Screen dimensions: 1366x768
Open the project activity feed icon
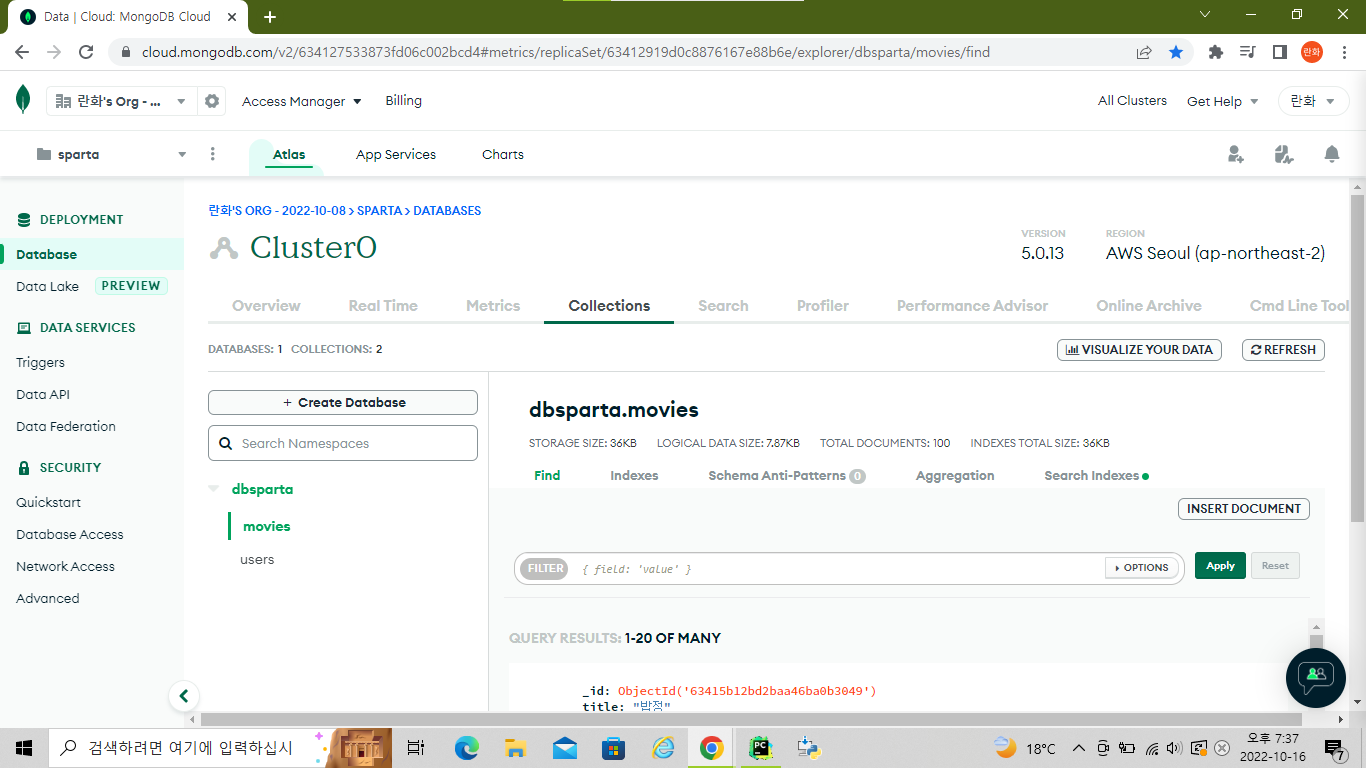(1284, 154)
